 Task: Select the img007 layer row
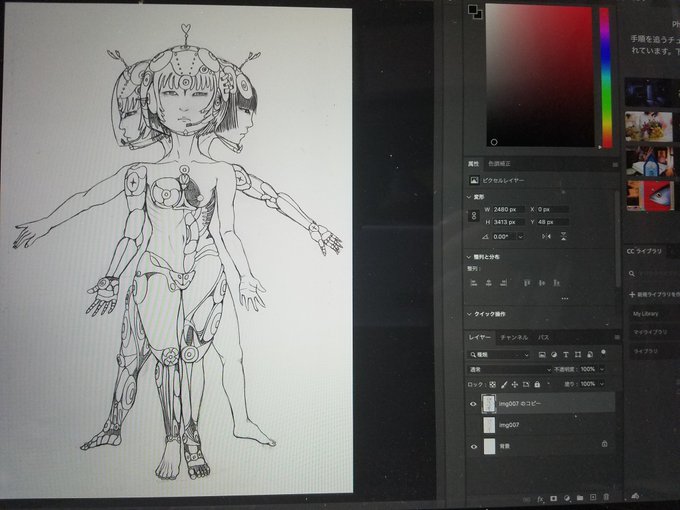click(540, 425)
